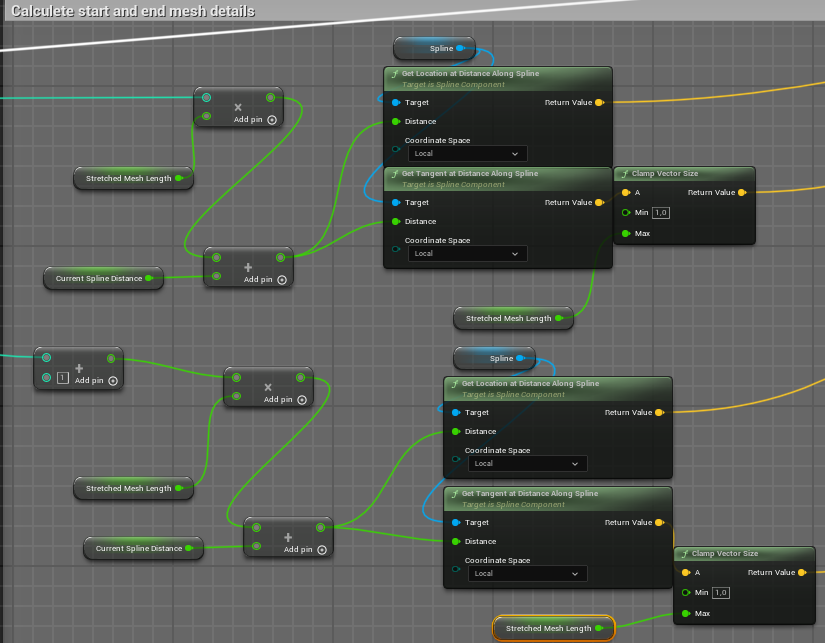
Task: Click yellow Return Value pin on upper Get Tangent node
Action: [599, 203]
